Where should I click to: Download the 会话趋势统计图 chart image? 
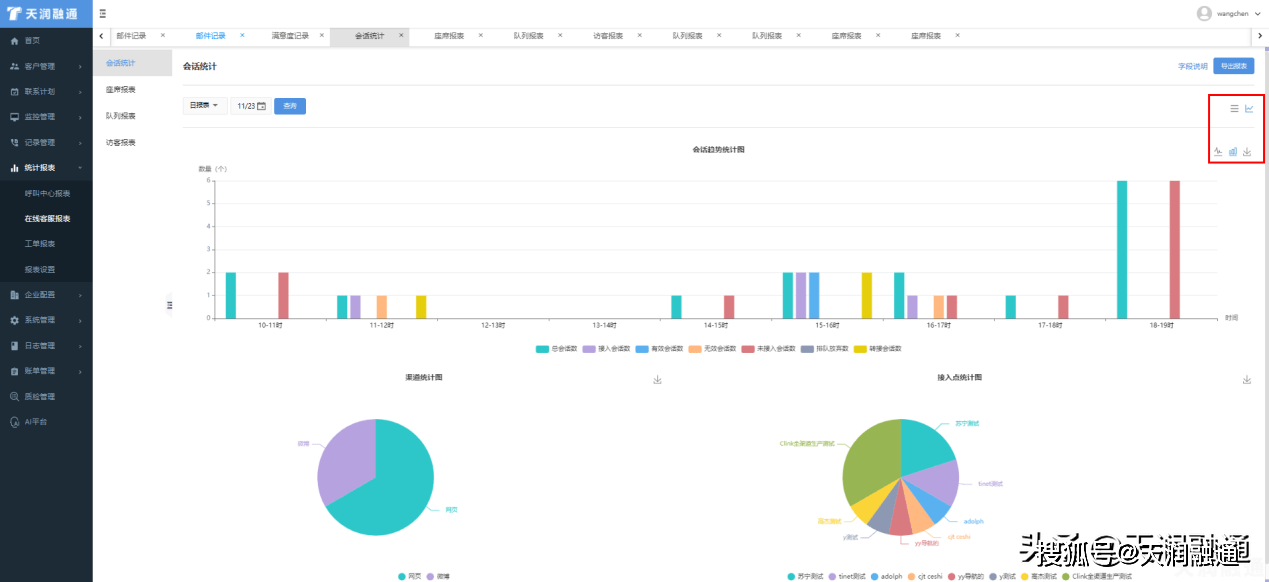click(x=1247, y=152)
